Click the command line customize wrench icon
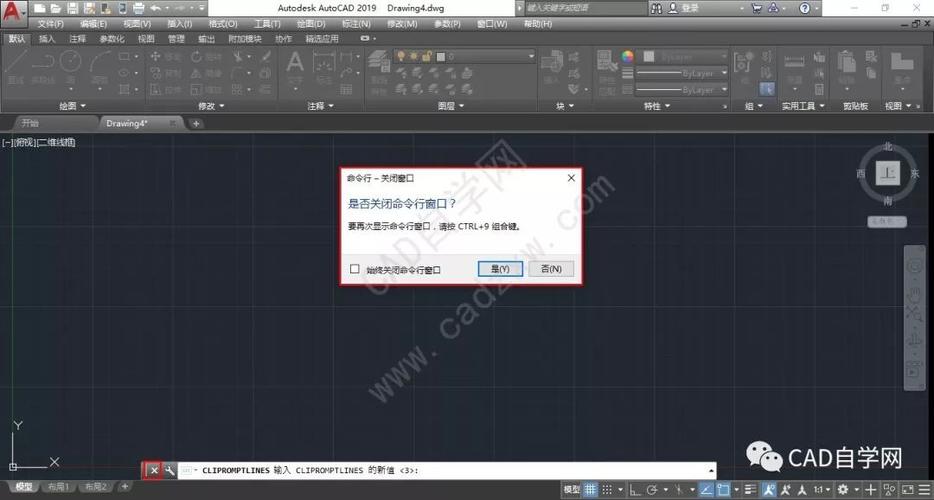934x500 pixels. [x=170, y=470]
